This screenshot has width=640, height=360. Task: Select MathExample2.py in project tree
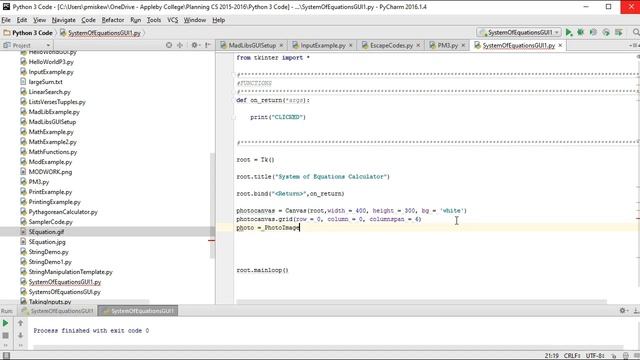click(x=52, y=142)
